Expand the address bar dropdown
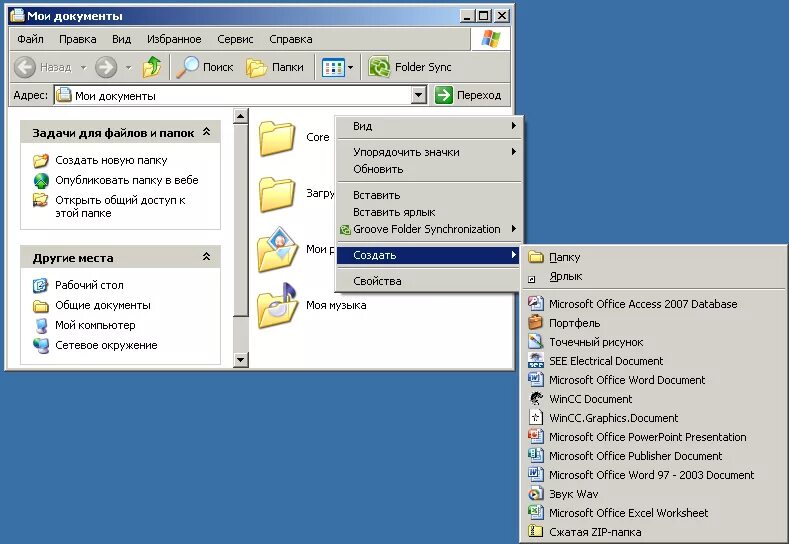The width and height of the screenshot is (789, 544). tap(419, 95)
